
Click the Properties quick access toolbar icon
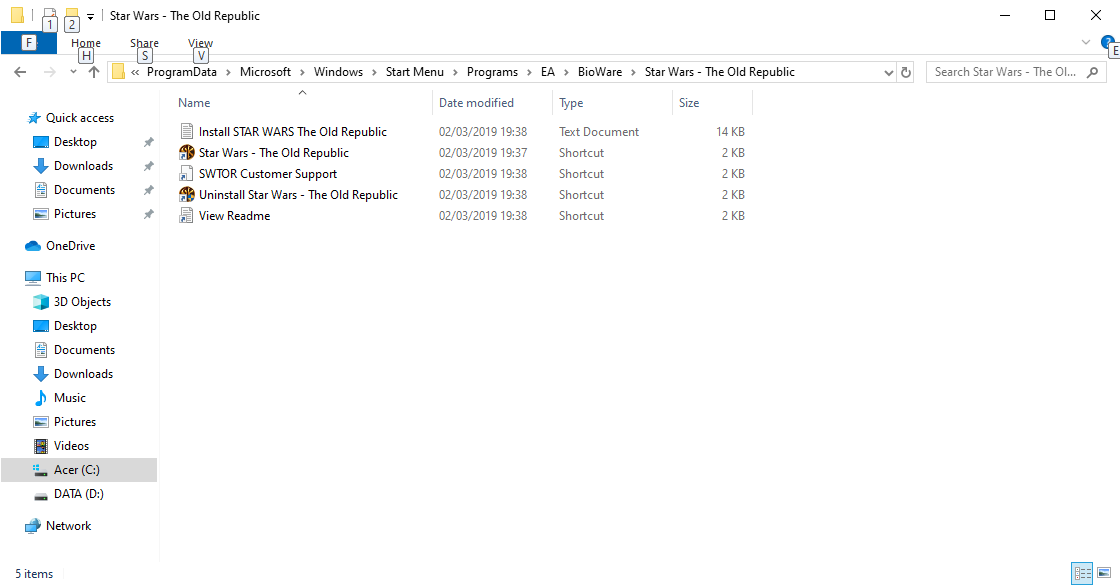coord(49,15)
